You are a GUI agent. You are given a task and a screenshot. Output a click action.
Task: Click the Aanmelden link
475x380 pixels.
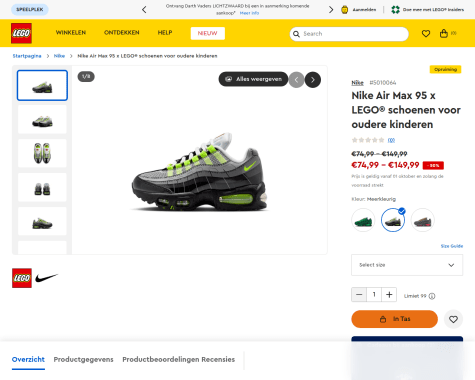pos(364,10)
